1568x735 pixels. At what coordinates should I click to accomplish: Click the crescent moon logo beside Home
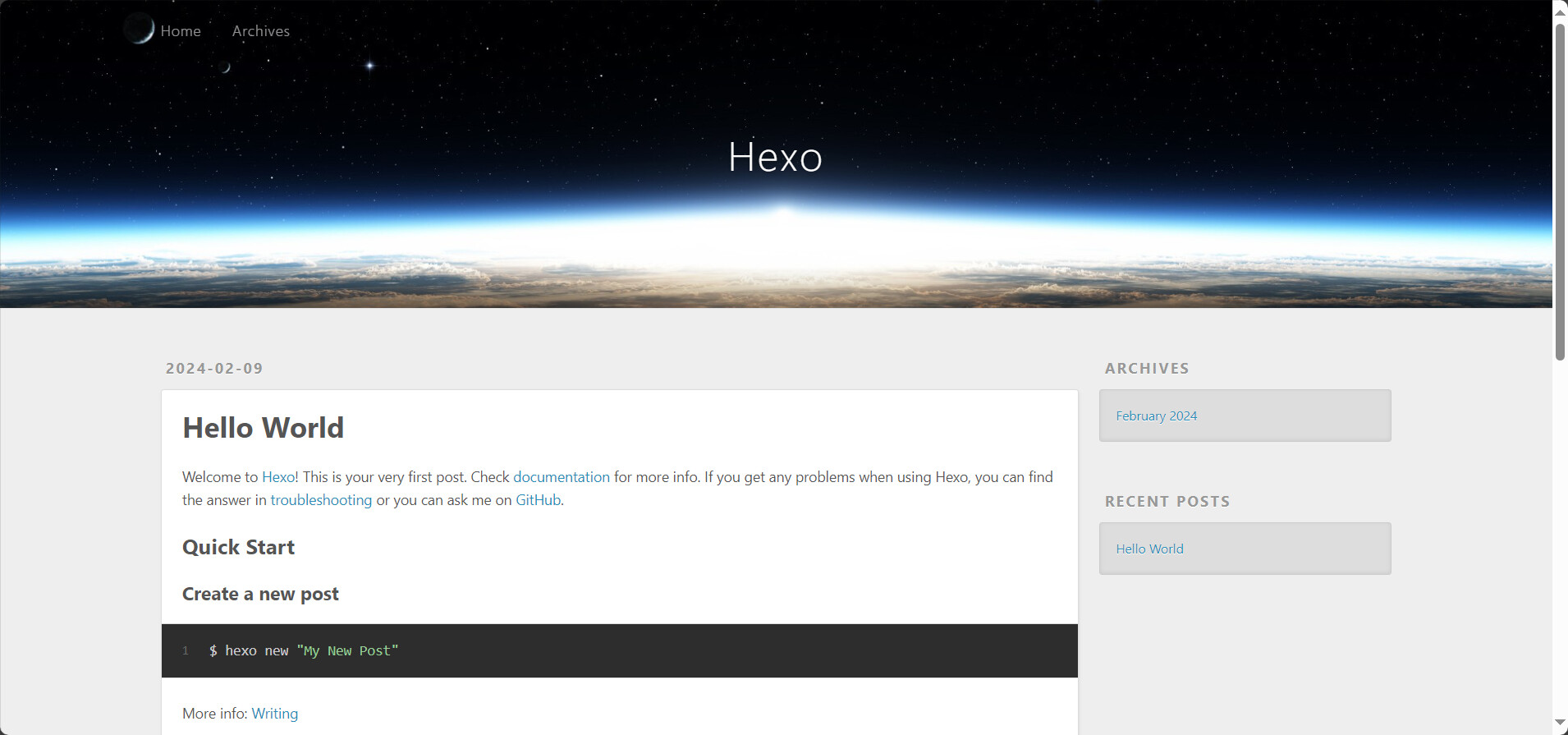coord(139,29)
